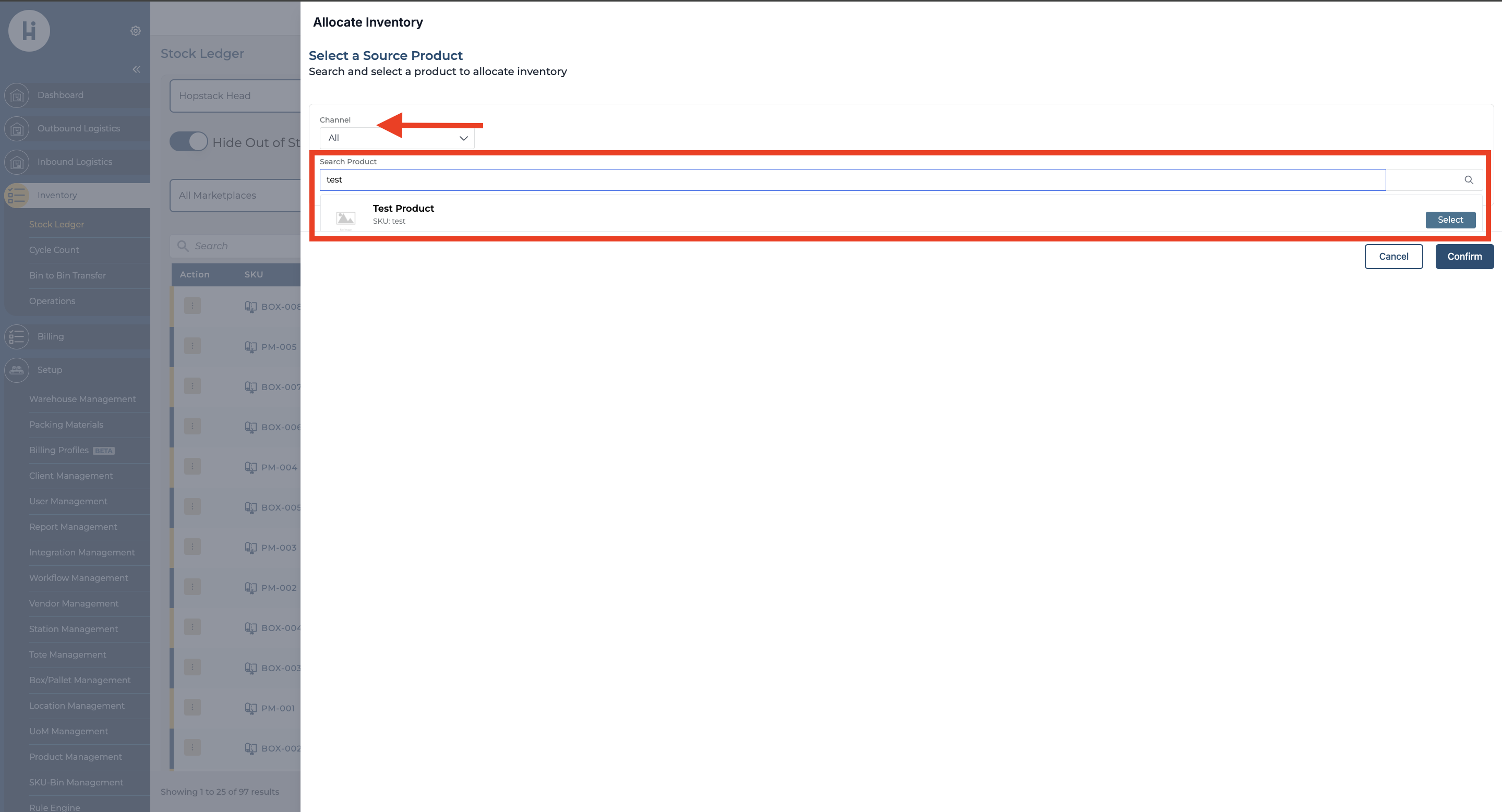Toggle the Hide Out of Stock switch
The width and height of the screenshot is (1502, 812).
coord(188,142)
